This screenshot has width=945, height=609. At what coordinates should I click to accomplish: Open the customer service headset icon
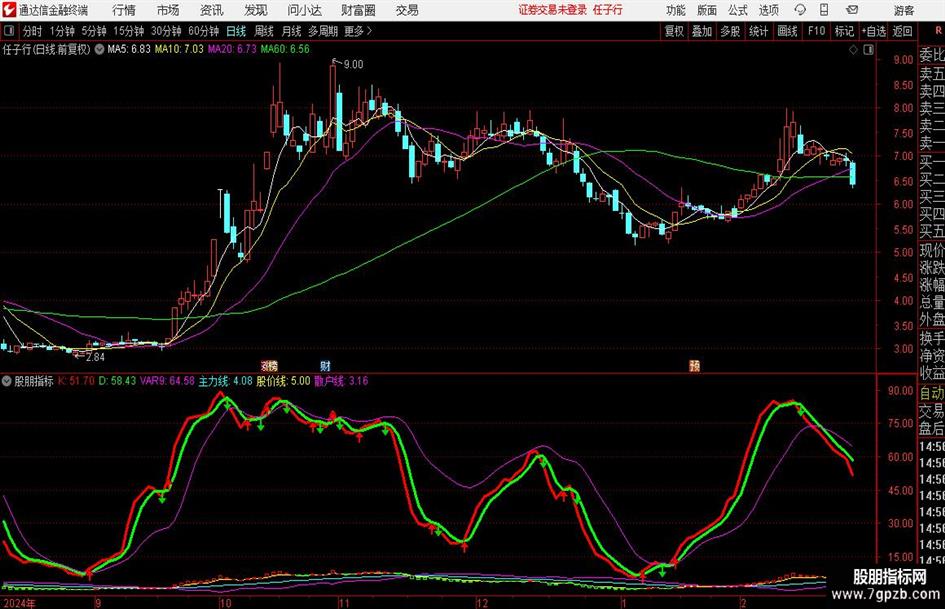click(800, 10)
